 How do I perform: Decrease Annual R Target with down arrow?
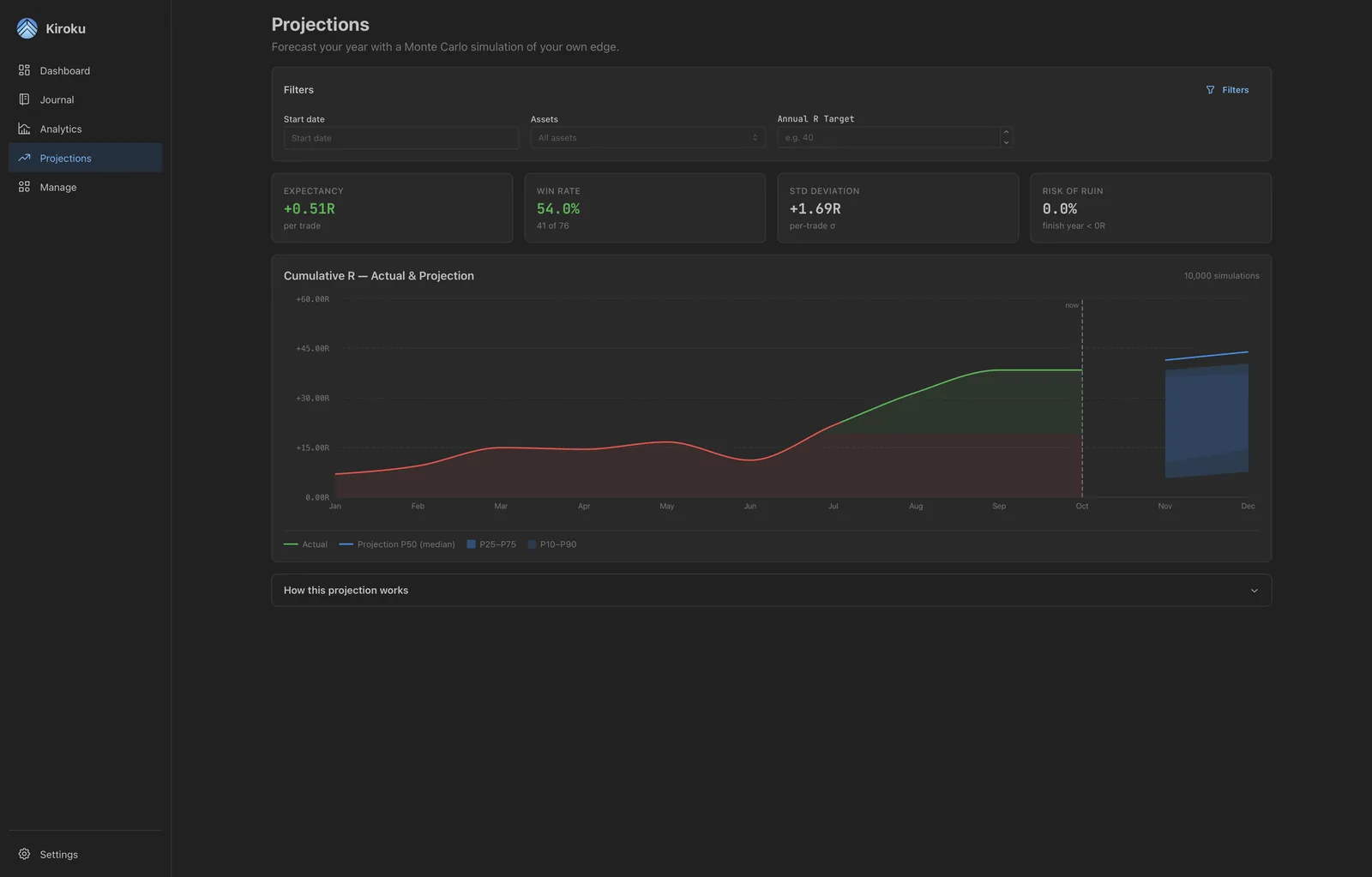click(1006, 143)
